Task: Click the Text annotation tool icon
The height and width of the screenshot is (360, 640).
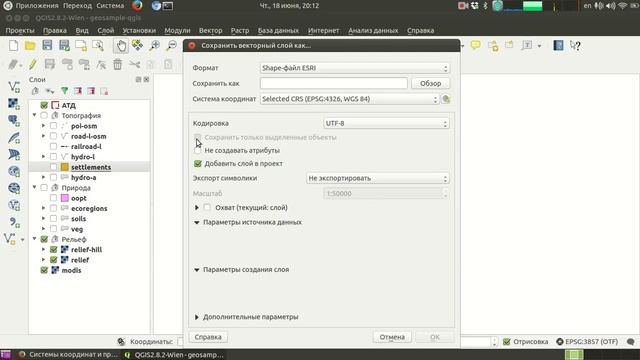Action: pyautogui.click(x=527, y=45)
